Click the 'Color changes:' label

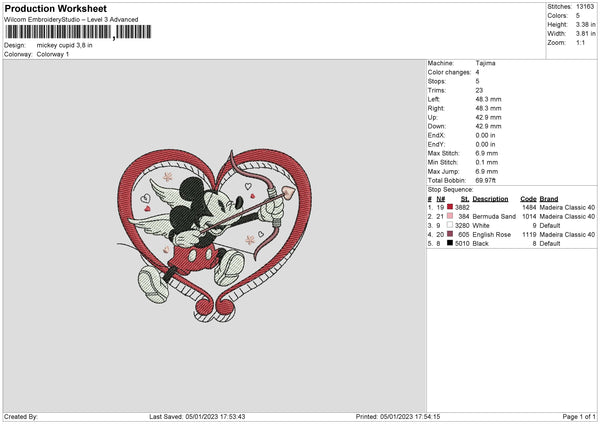[449, 72]
